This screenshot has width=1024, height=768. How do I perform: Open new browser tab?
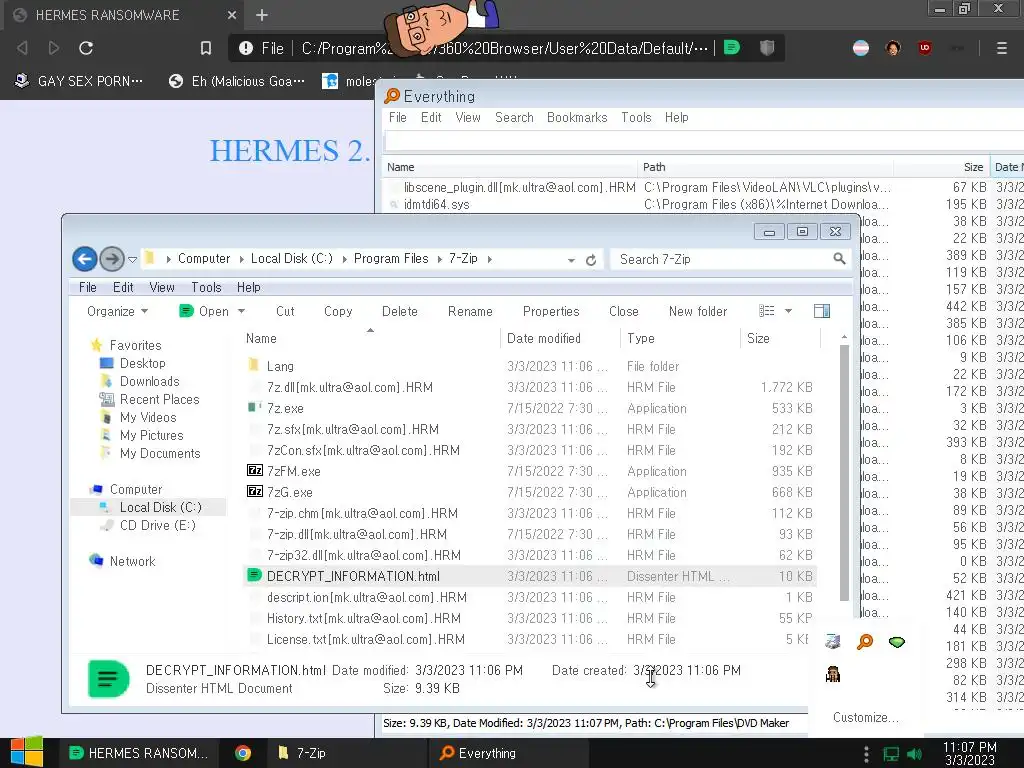[x=262, y=15]
